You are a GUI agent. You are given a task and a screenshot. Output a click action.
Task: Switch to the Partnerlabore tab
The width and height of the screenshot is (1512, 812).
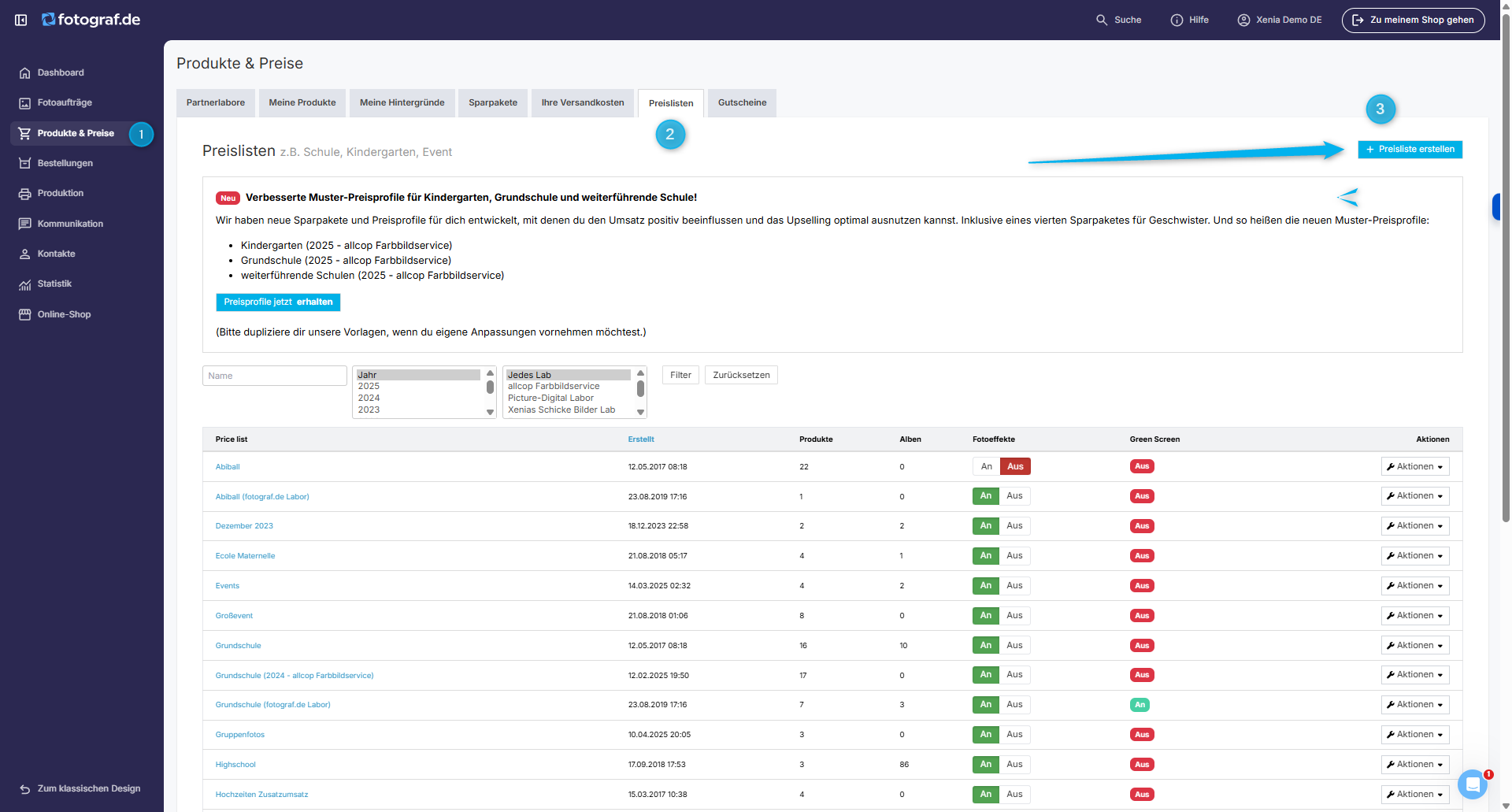coord(216,103)
